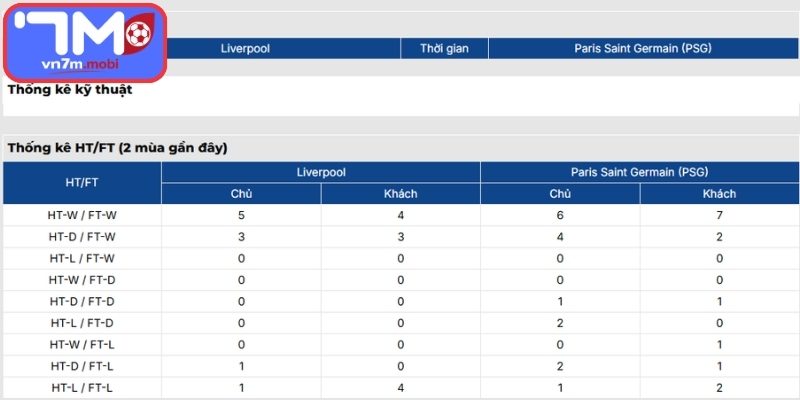Click the Khách subheader under Liverpool
The width and height of the screenshot is (800, 400).
(x=400, y=194)
